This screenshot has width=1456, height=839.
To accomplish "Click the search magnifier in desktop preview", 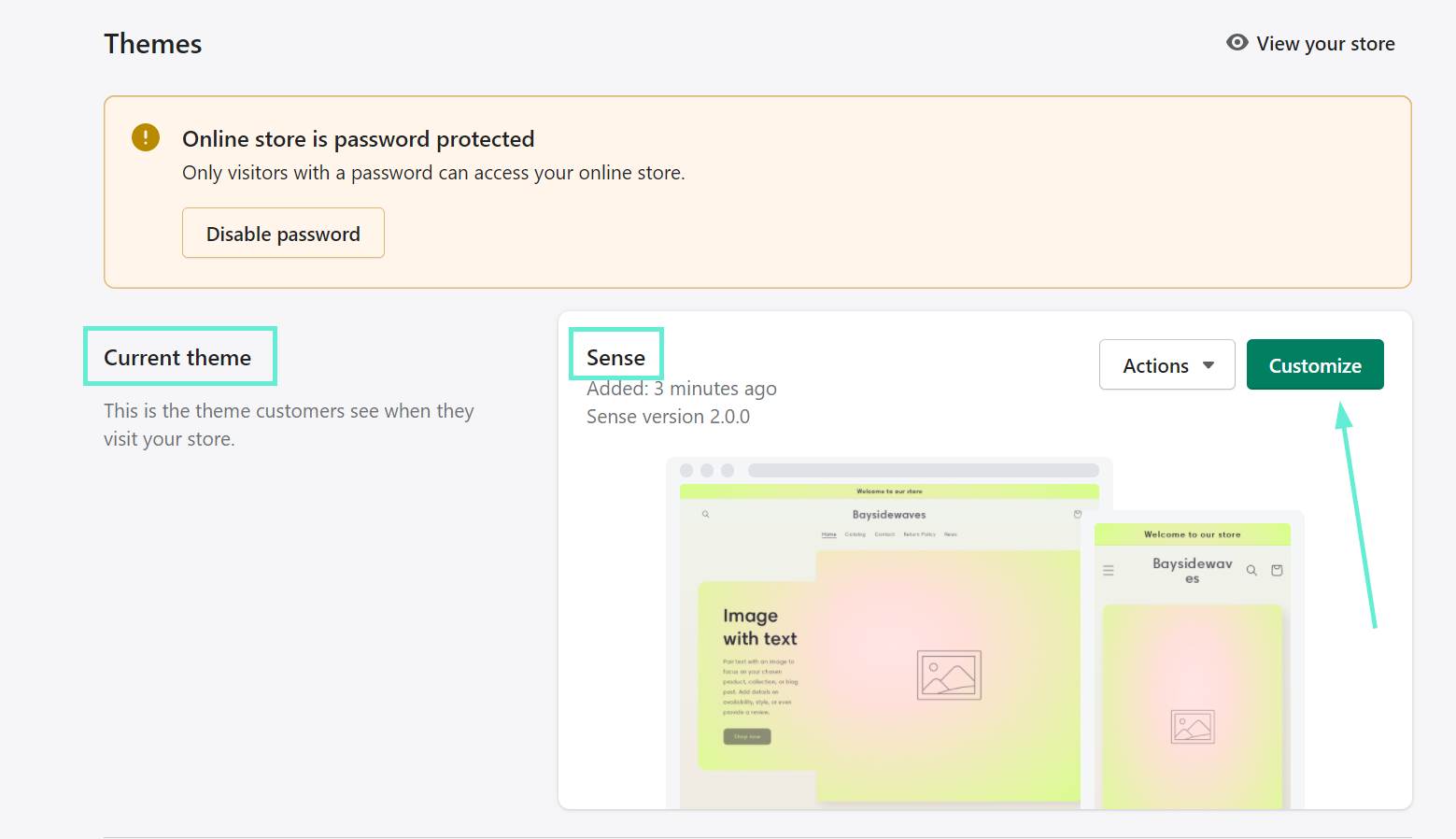I will point(706,514).
